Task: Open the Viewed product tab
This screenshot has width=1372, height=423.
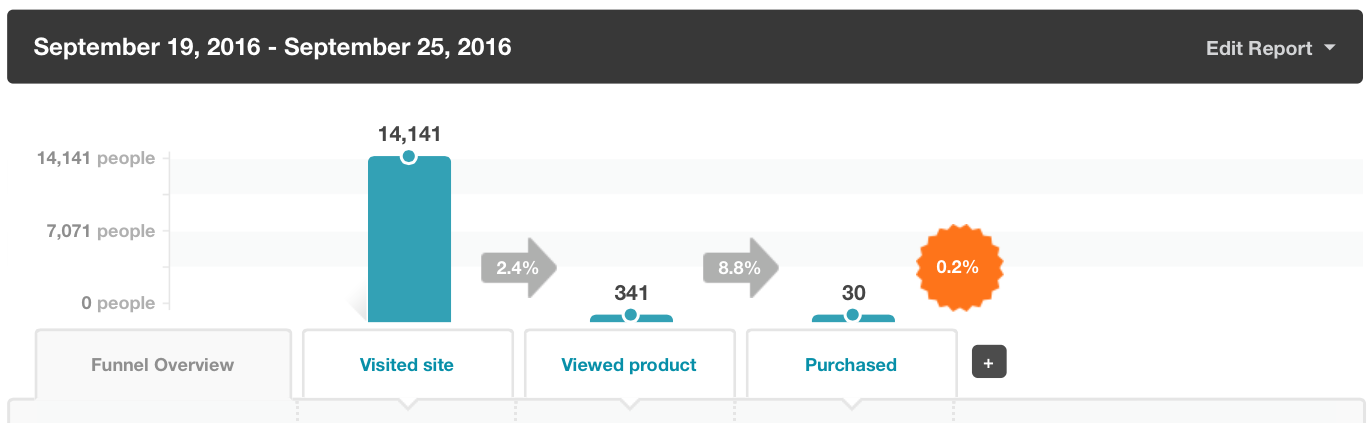Action: pyautogui.click(x=629, y=365)
